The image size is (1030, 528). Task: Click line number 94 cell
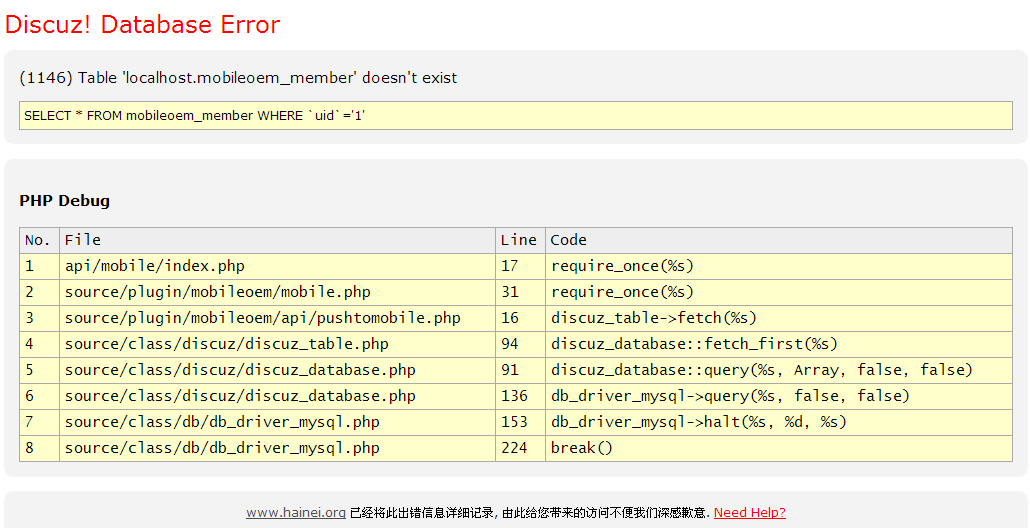coord(520,344)
